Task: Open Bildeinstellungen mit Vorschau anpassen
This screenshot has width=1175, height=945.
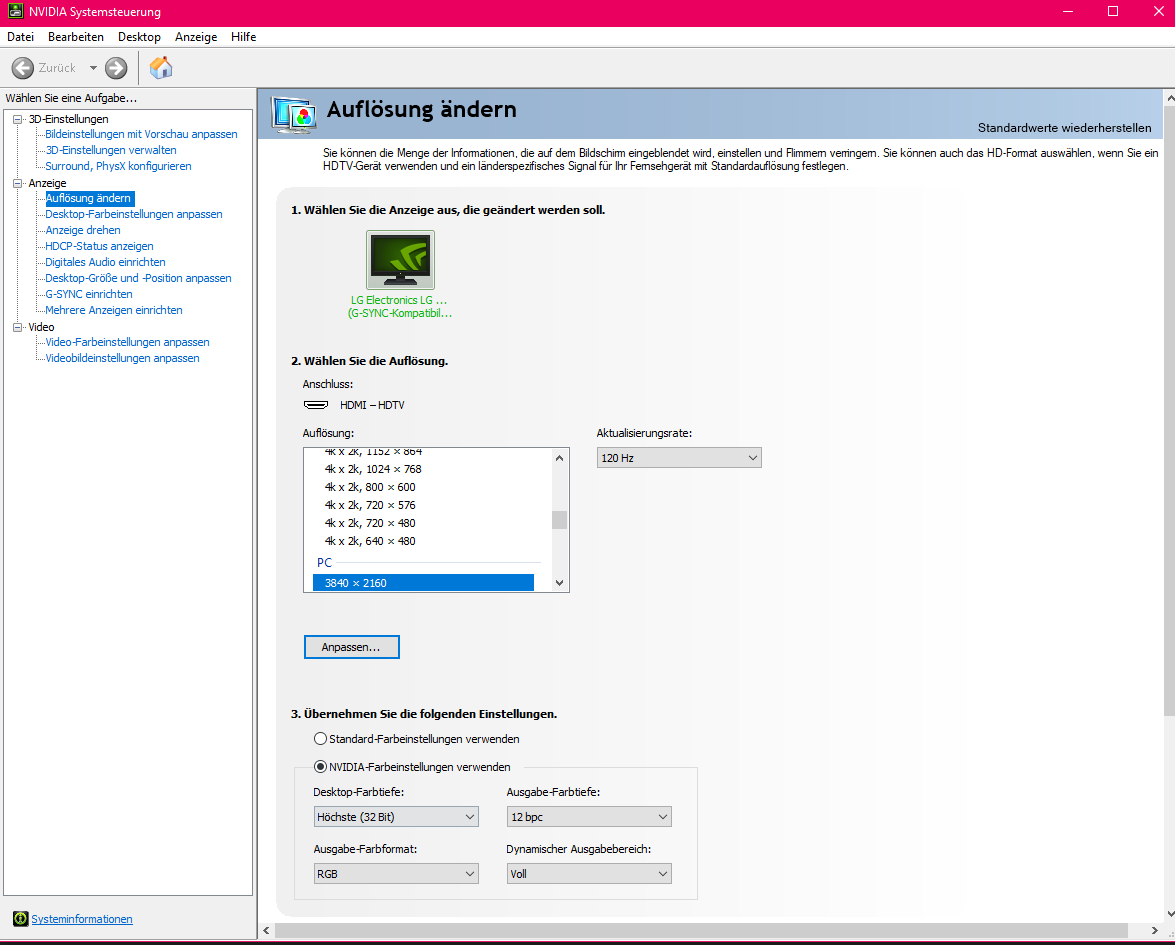Action: point(141,134)
